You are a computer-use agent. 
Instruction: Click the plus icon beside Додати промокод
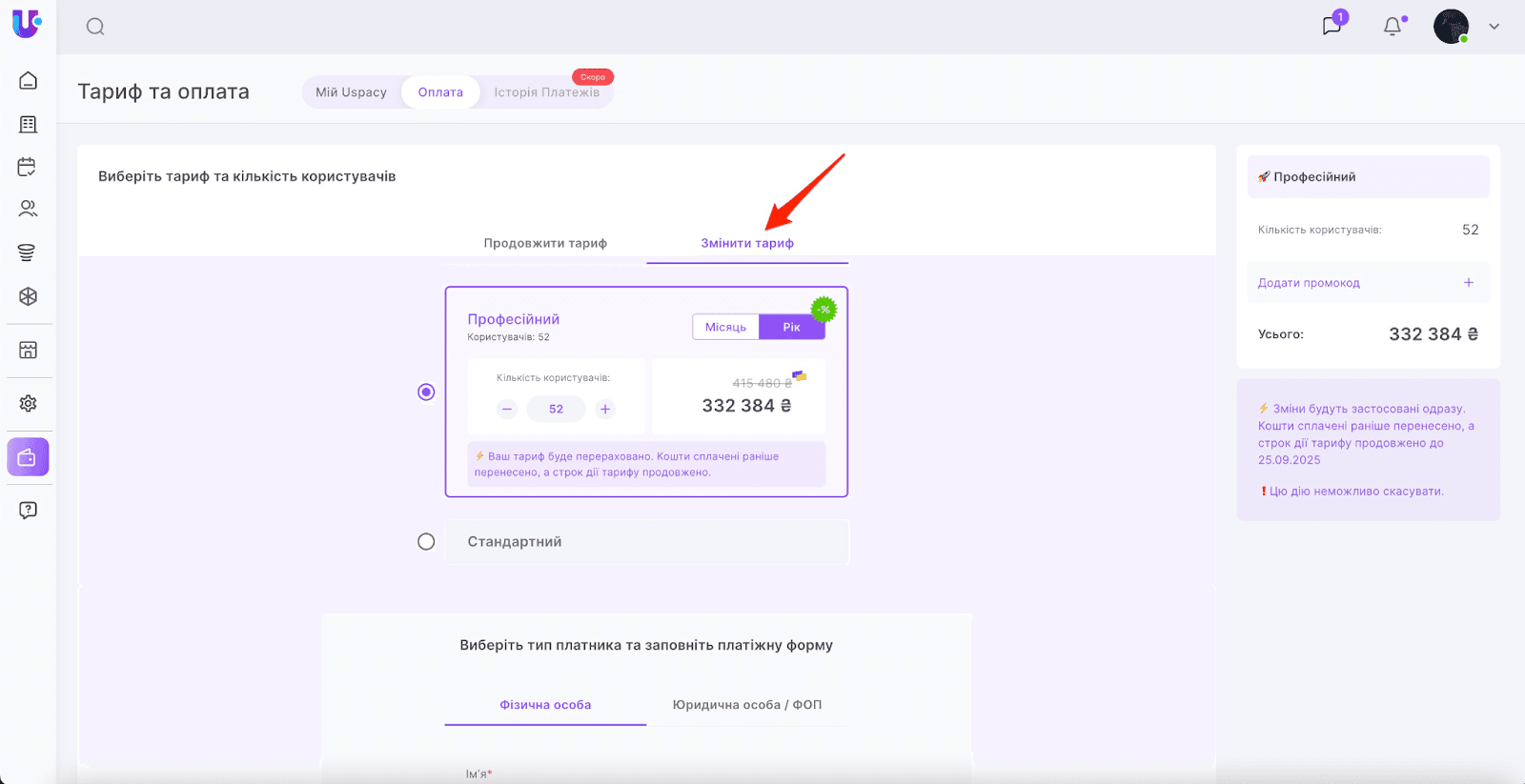point(1469,283)
